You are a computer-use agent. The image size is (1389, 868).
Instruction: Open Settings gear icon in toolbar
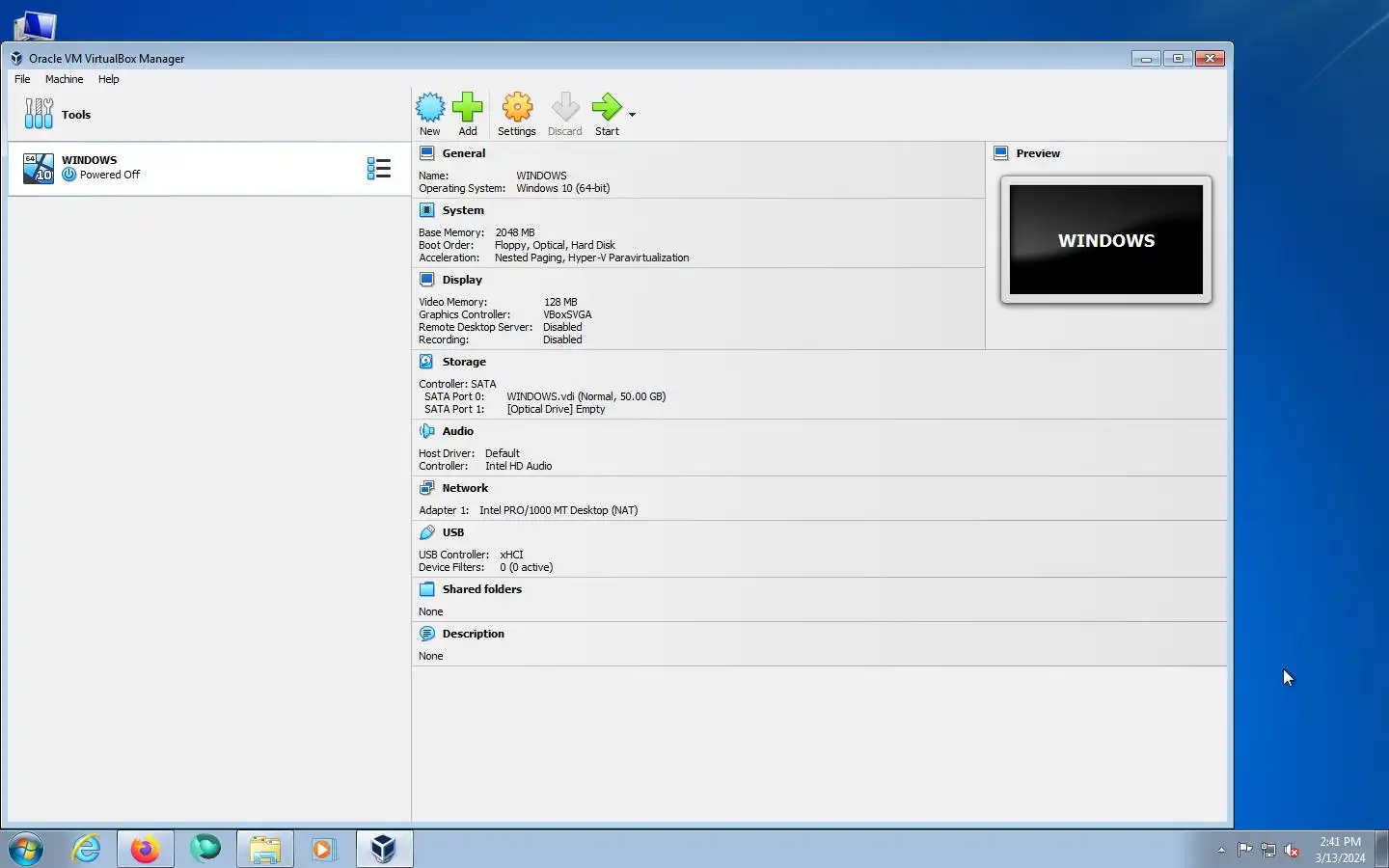pyautogui.click(x=517, y=107)
